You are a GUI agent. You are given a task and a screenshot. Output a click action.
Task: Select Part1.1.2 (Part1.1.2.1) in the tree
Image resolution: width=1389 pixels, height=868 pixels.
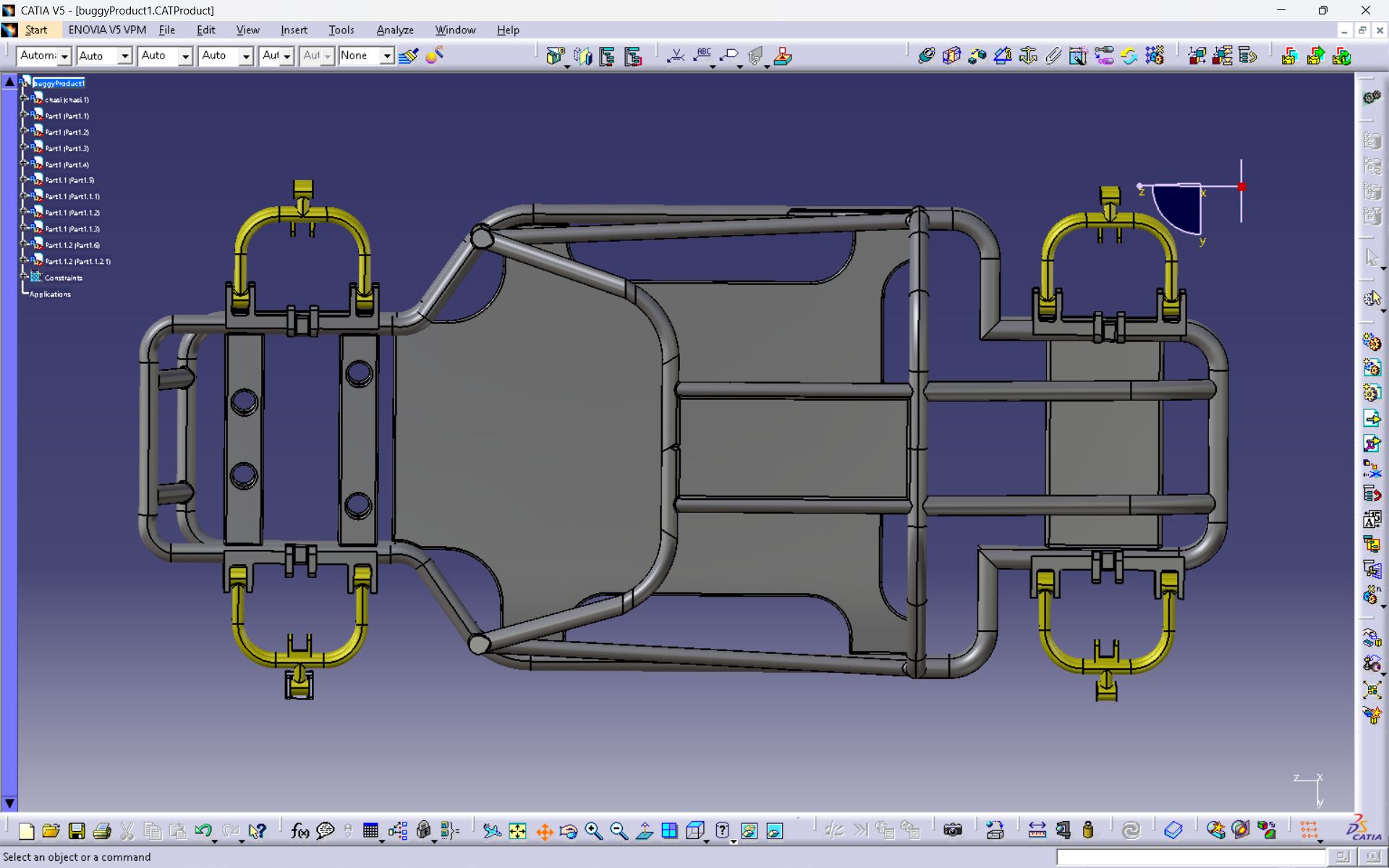click(x=78, y=262)
